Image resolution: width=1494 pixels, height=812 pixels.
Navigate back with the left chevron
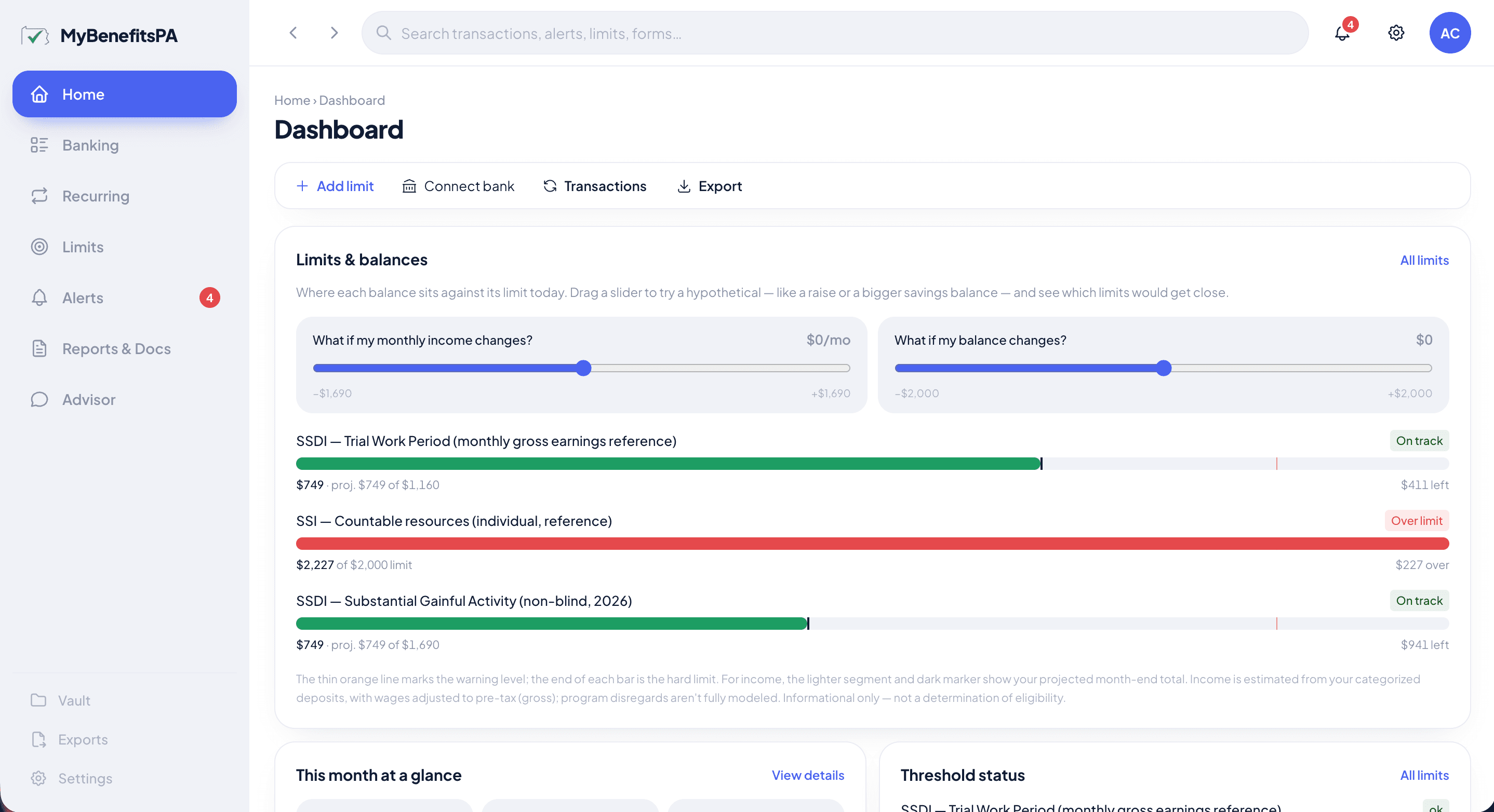click(x=294, y=33)
